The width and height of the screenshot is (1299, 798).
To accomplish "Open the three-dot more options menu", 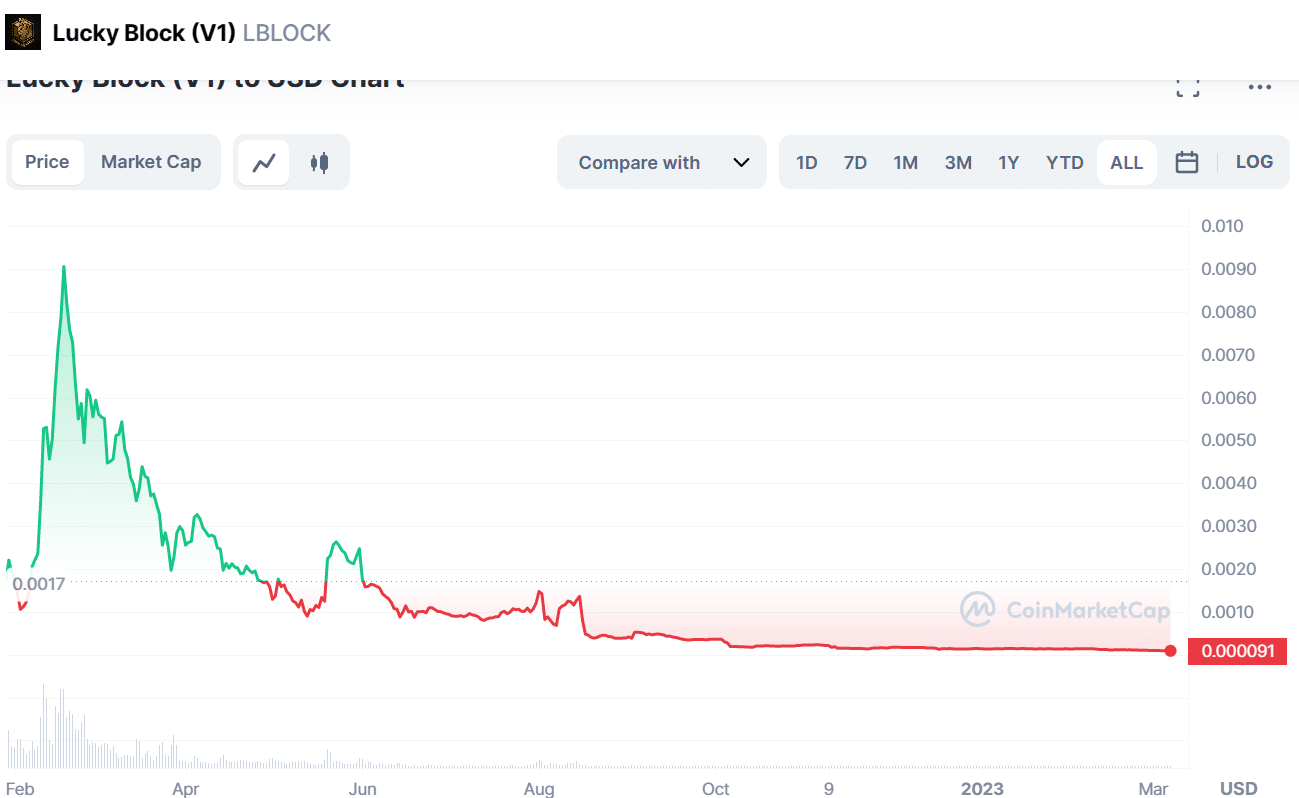I will (x=1260, y=87).
